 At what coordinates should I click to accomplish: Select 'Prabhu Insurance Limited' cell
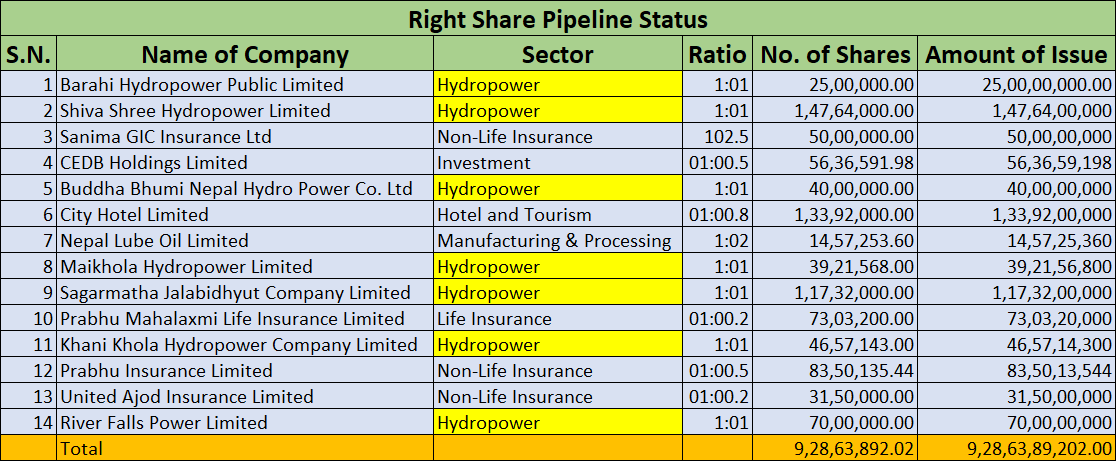point(245,370)
